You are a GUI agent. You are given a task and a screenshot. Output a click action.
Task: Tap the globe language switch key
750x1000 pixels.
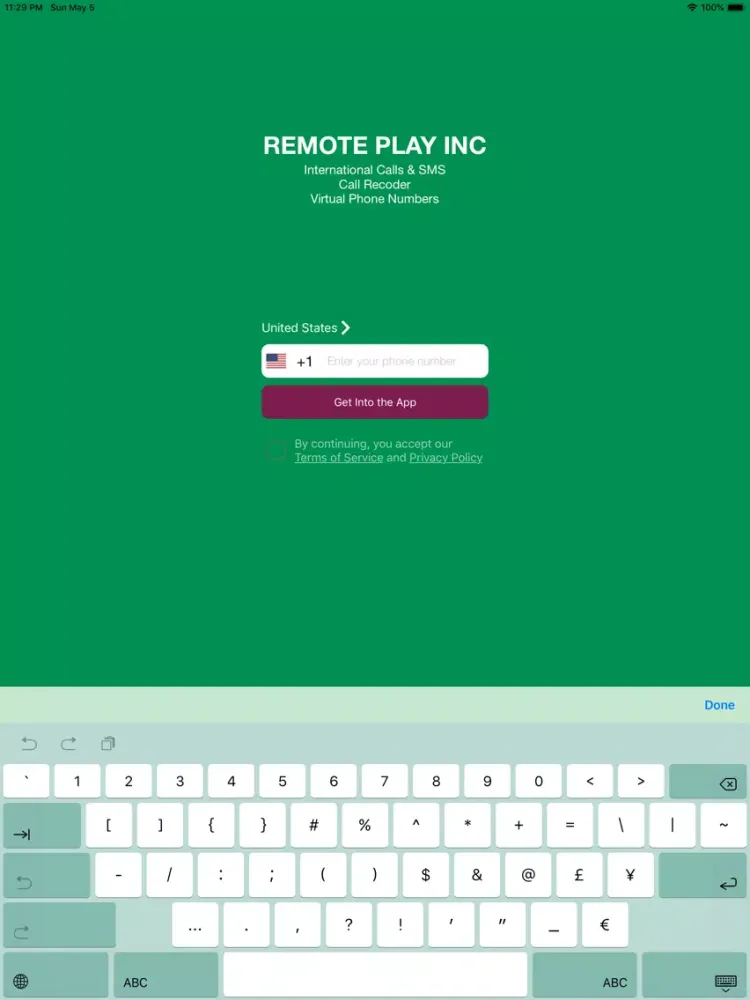[55, 974]
